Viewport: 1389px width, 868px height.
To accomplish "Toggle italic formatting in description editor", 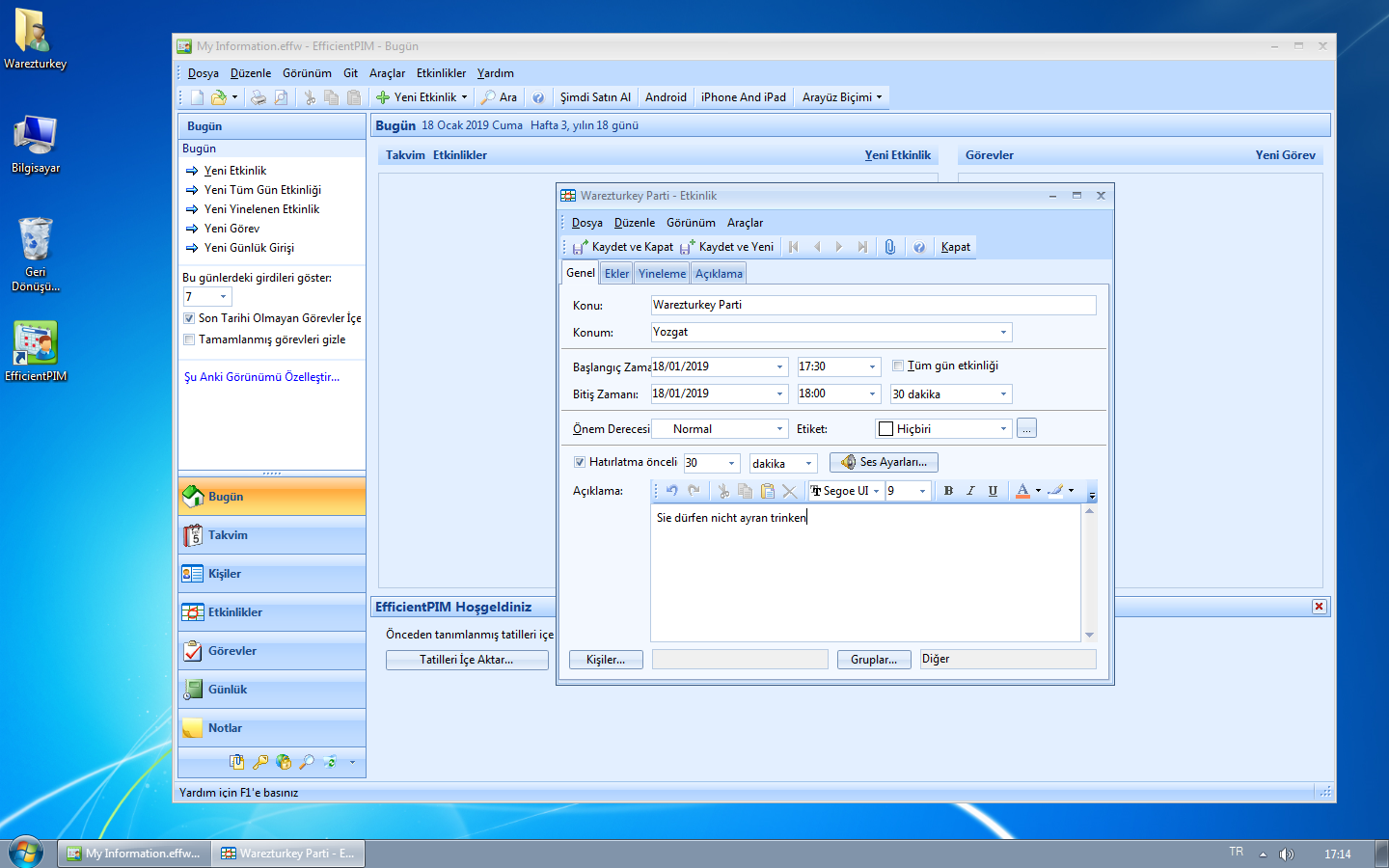I will click(x=970, y=491).
